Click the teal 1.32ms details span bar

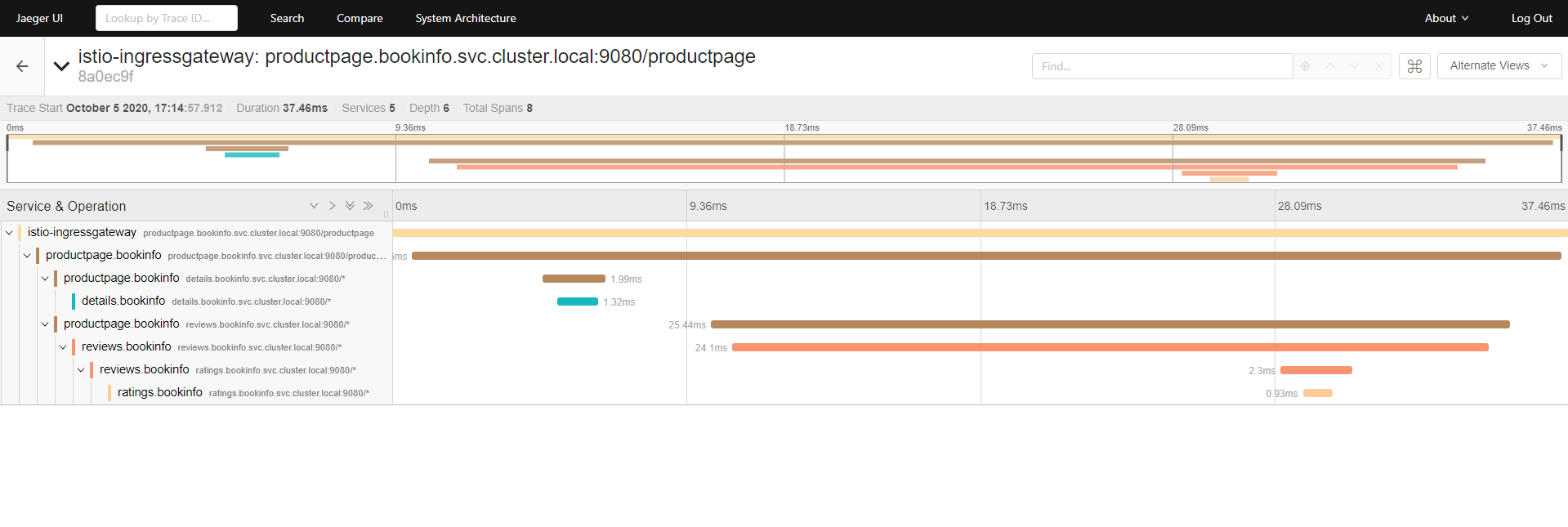(578, 301)
